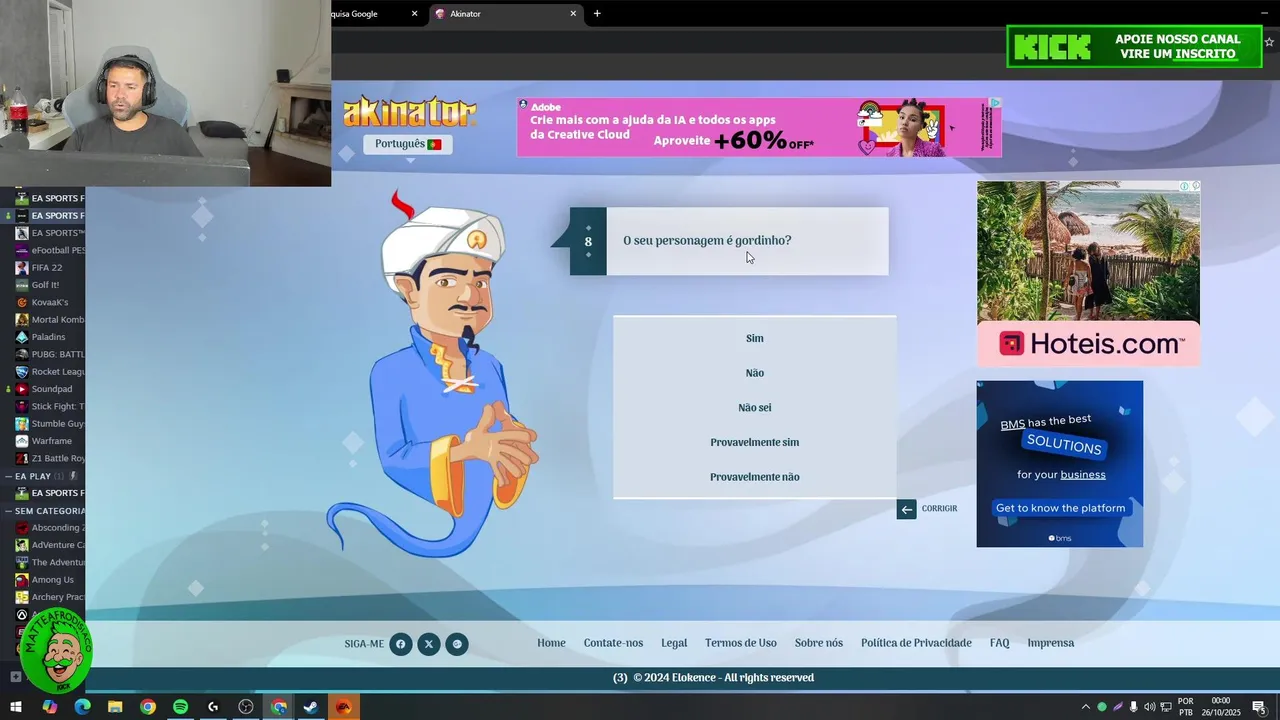Close the Akinator browser tab

[573, 14]
